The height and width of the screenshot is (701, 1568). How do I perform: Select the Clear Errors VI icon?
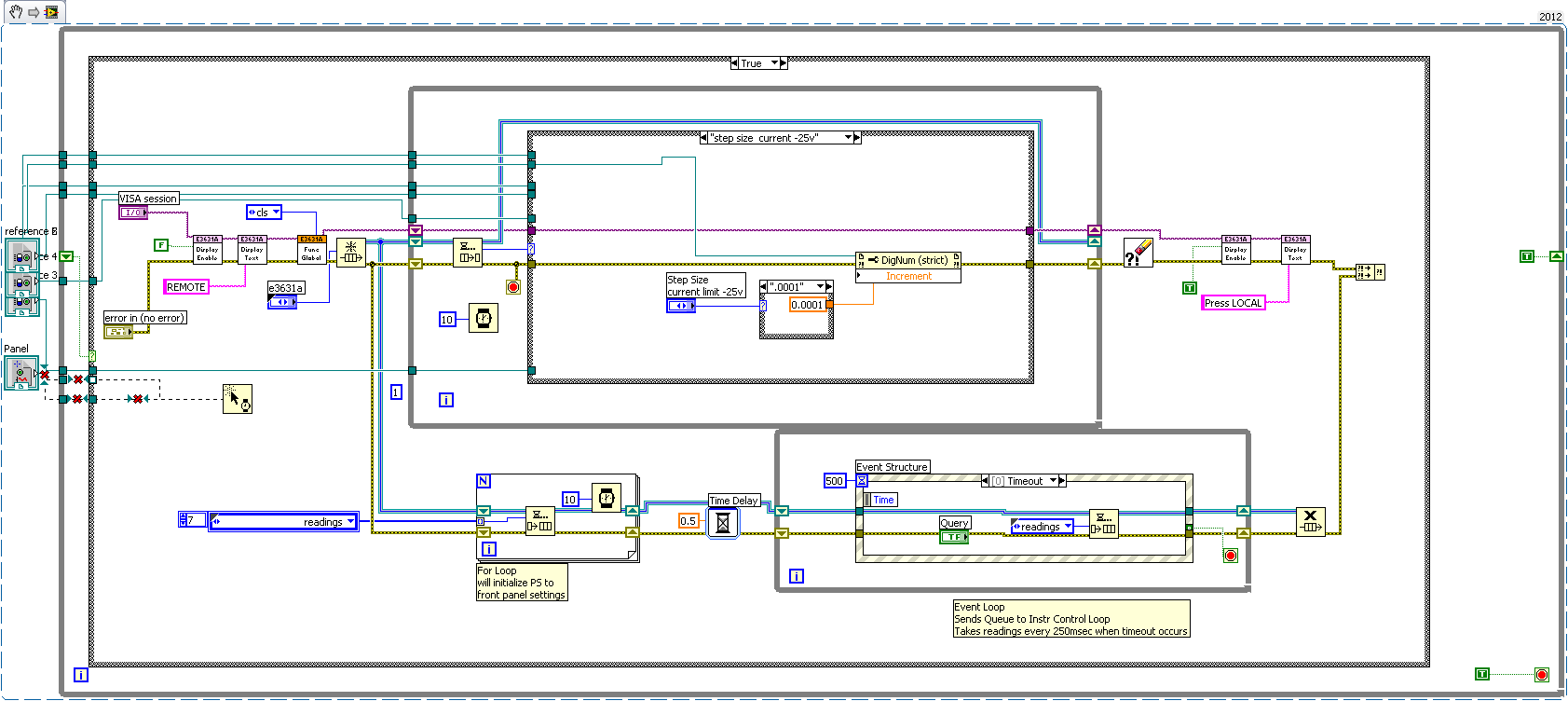(1139, 252)
